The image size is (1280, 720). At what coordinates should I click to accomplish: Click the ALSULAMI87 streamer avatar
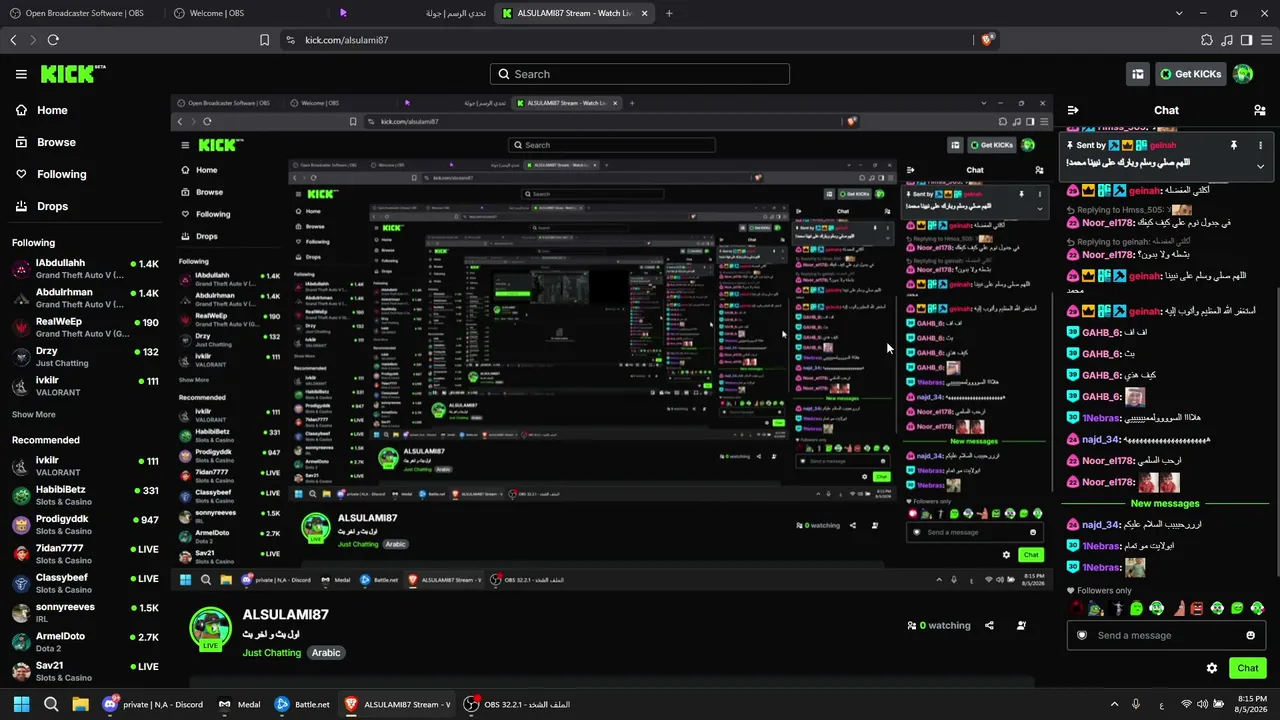click(x=210, y=629)
